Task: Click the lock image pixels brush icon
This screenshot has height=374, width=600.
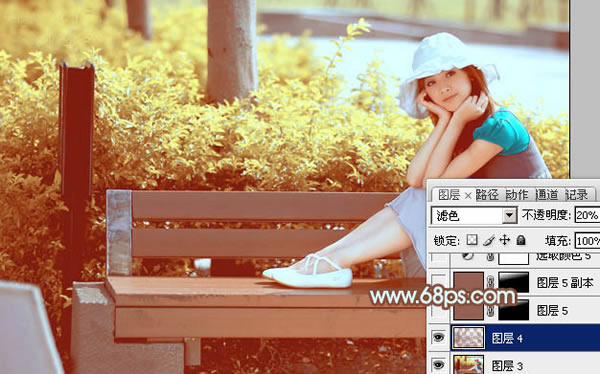Action: click(x=489, y=240)
